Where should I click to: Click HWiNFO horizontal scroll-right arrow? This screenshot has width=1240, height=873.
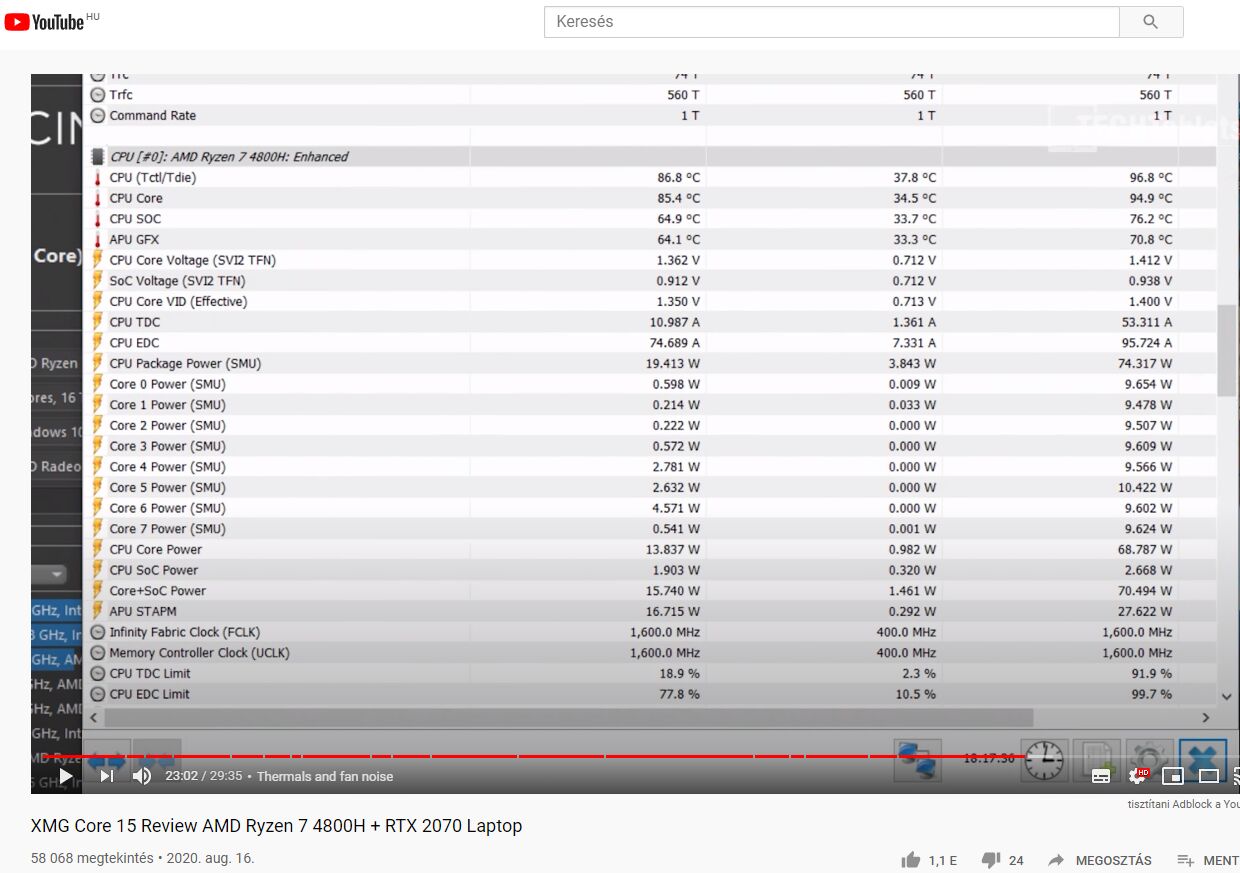(x=1205, y=717)
